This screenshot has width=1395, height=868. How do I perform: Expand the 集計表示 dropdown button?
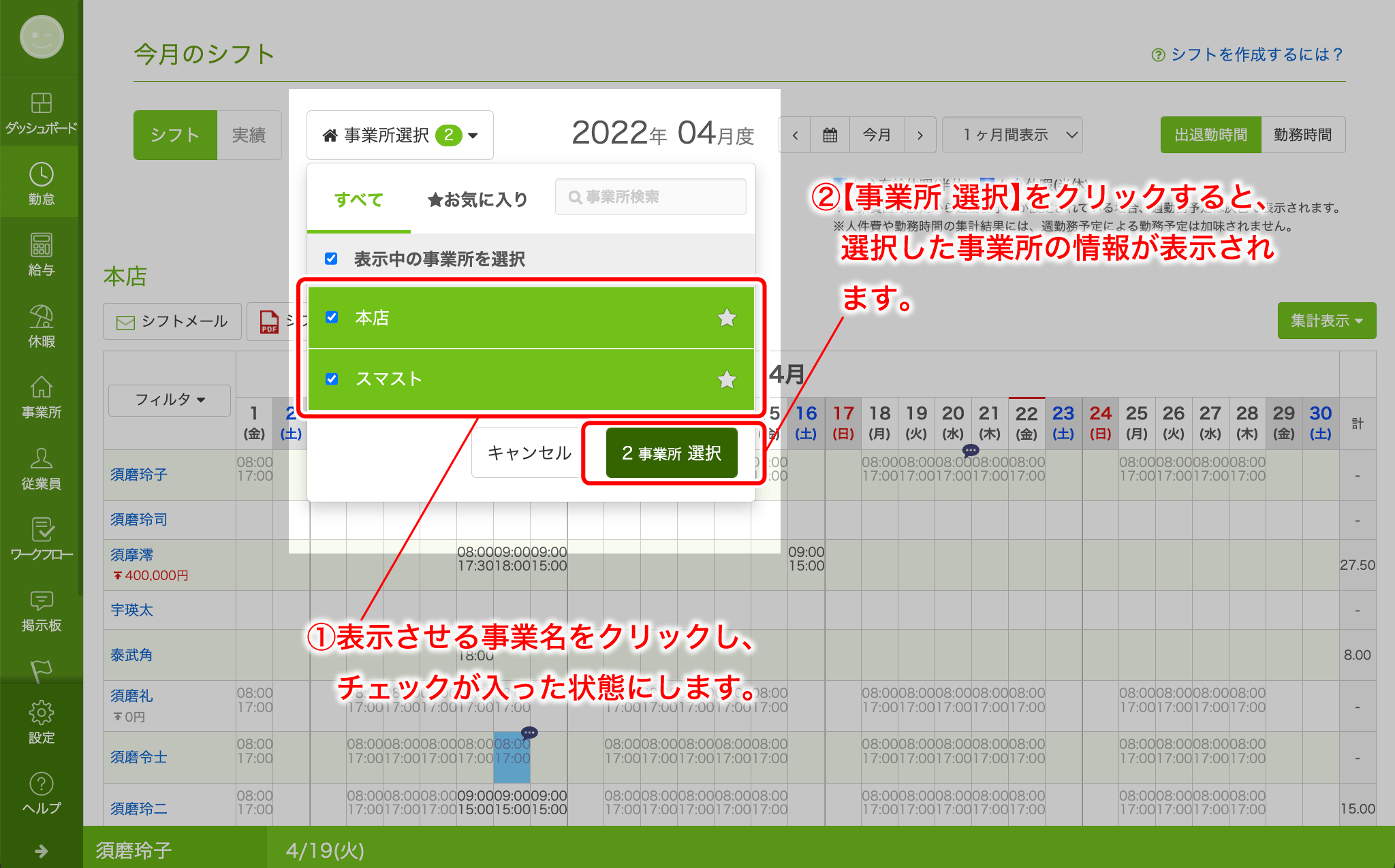(1326, 321)
